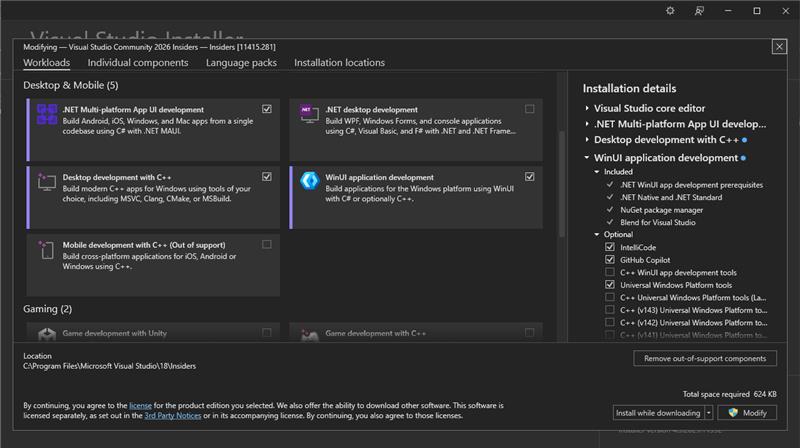
Task: Disable the IntelliCode optional component
Action: coord(610,247)
